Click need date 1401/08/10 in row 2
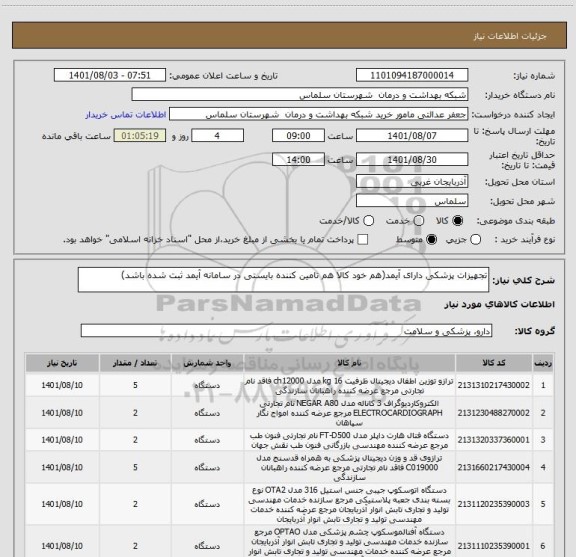The height and width of the screenshot is (557, 576). point(62,413)
